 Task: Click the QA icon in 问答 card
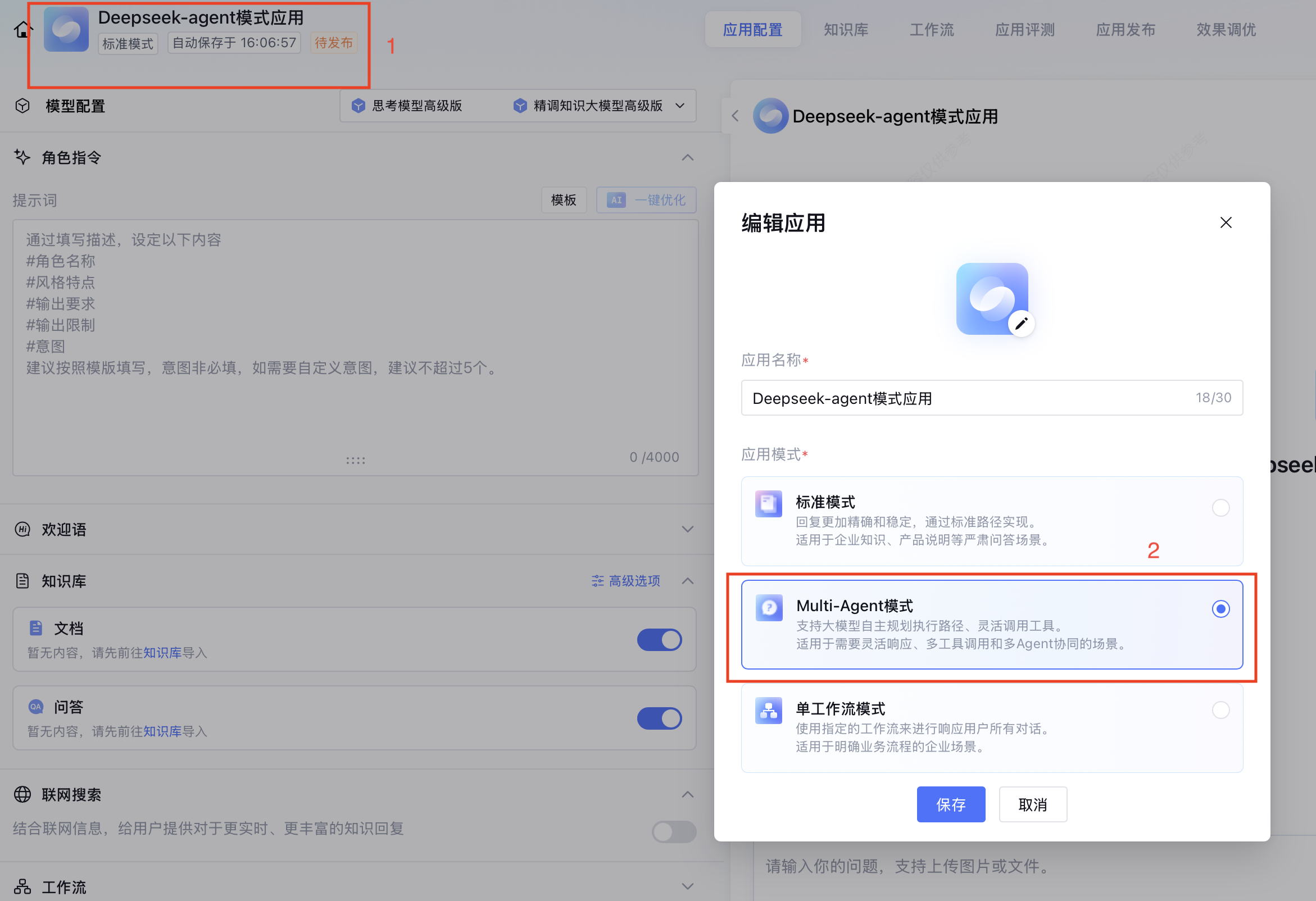tap(35, 706)
